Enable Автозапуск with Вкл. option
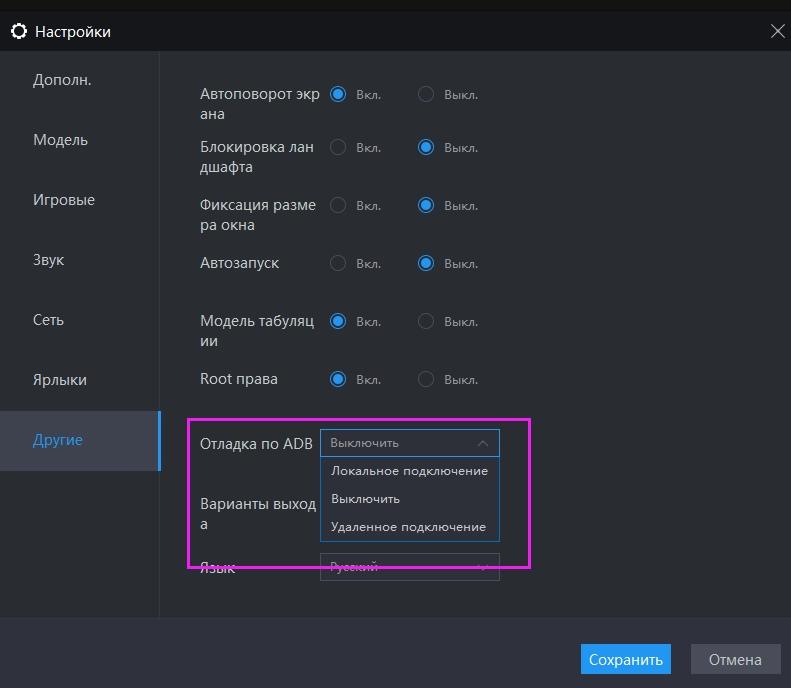 coord(338,264)
